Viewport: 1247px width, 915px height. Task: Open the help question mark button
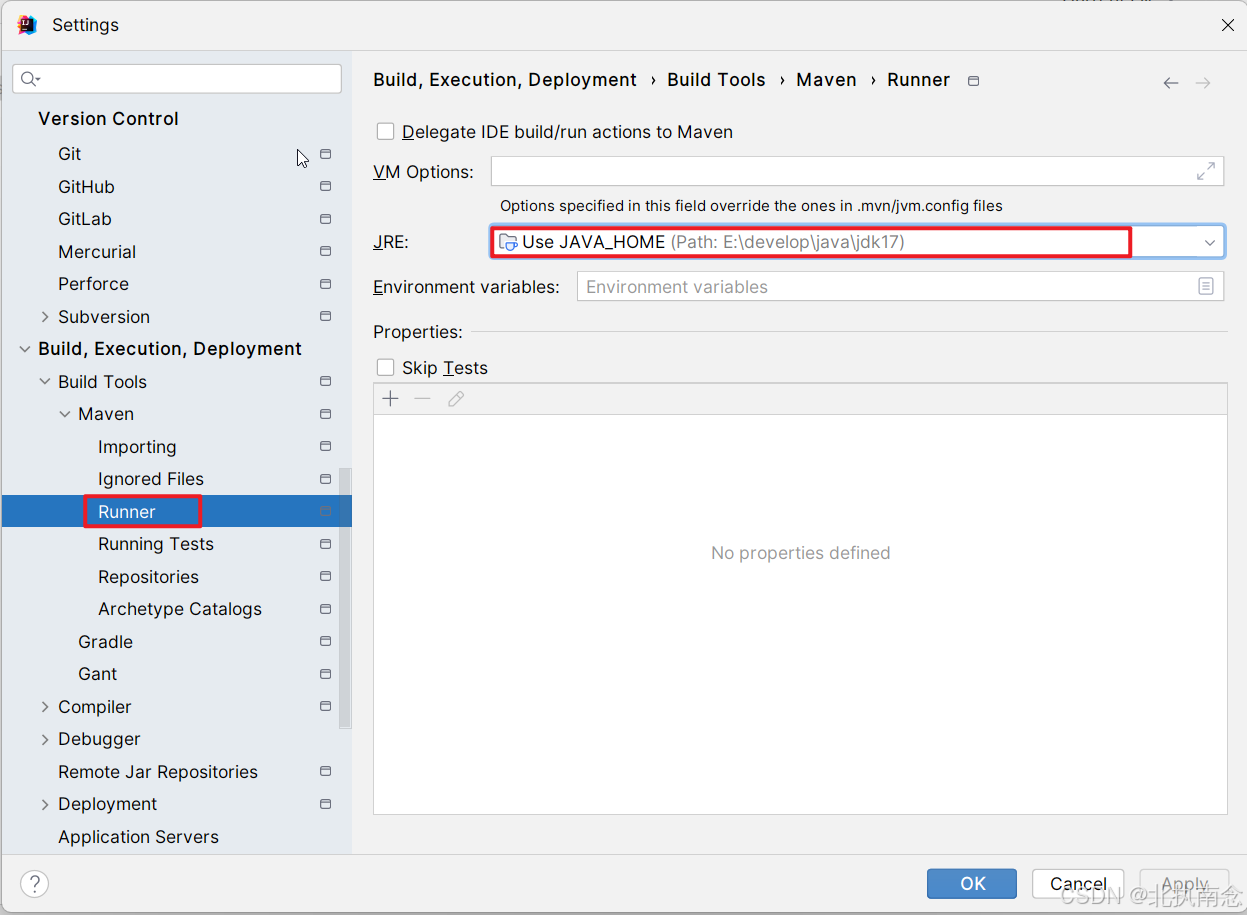click(x=35, y=884)
